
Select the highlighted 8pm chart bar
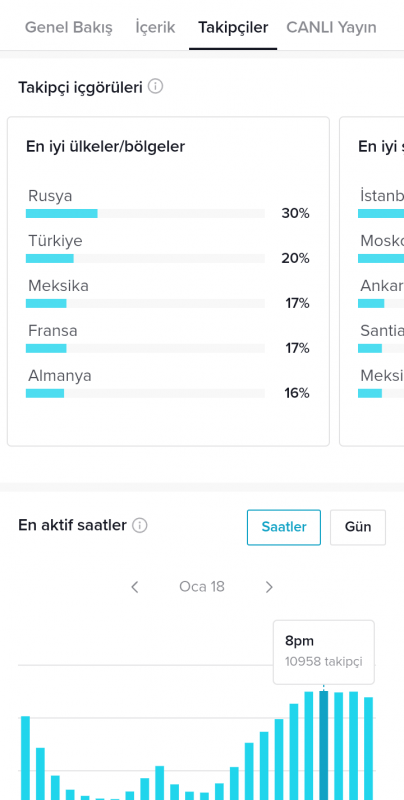click(x=323, y=745)
